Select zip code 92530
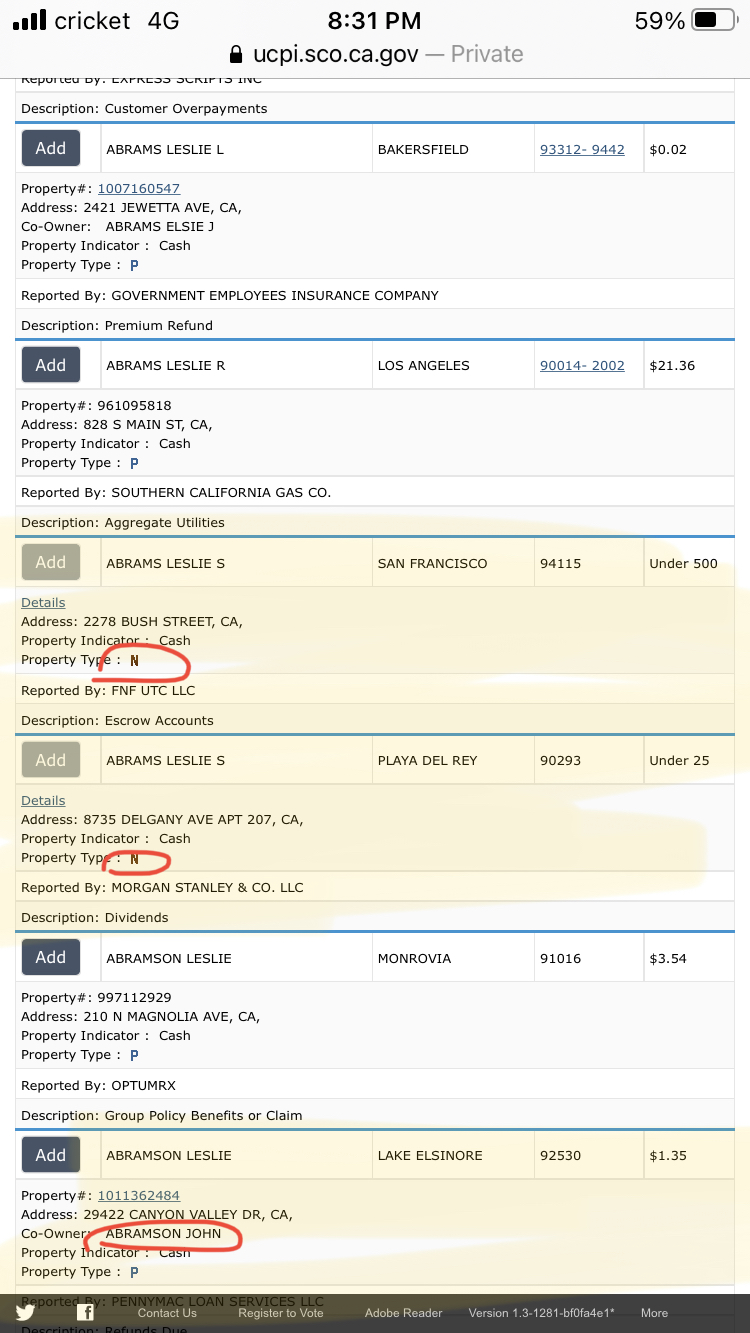The width and height of the screenshot is (750, 1333). pos(560,1155)
